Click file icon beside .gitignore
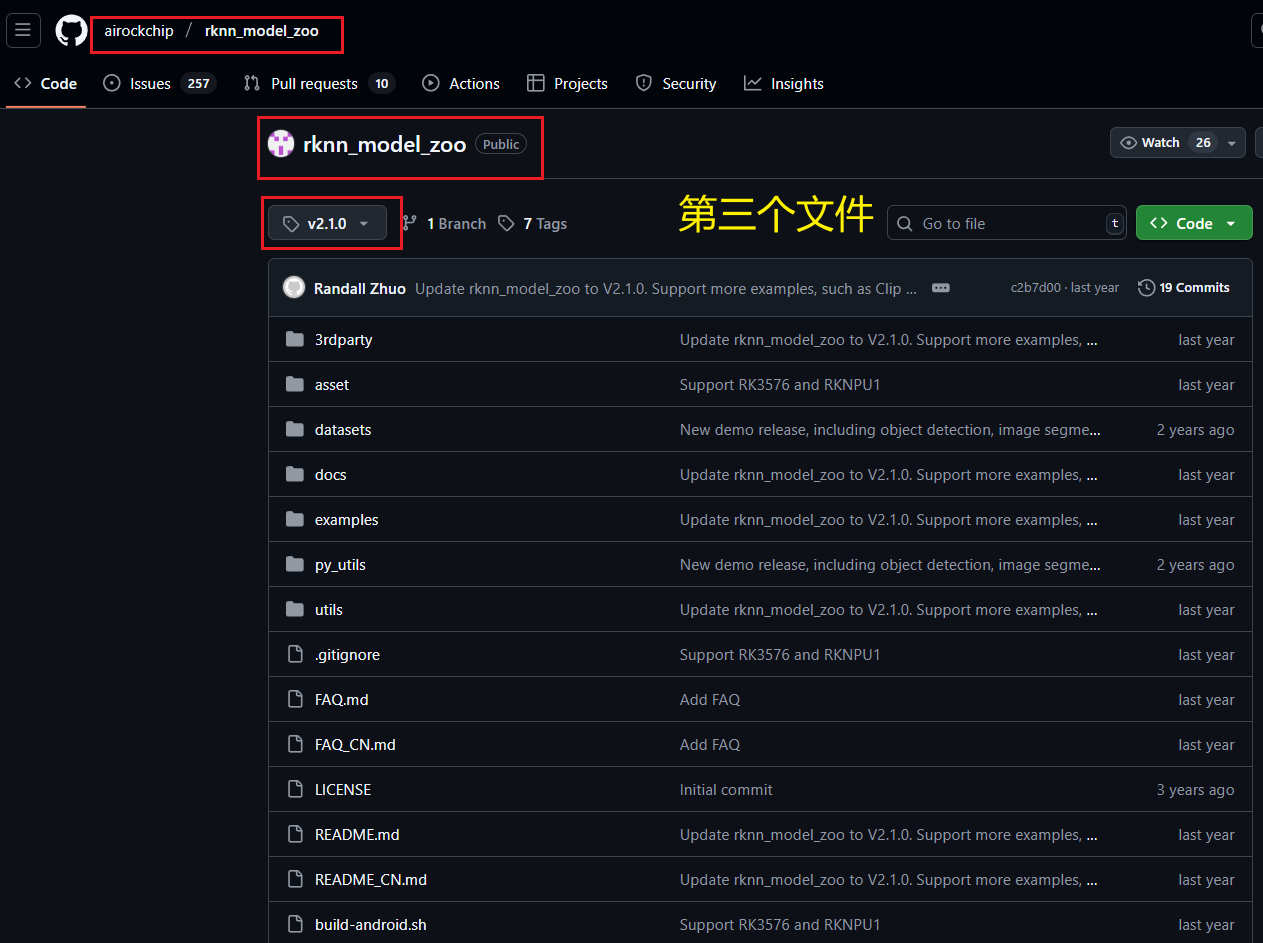Viewport: 1263px width, 943px height. point(294,655)
